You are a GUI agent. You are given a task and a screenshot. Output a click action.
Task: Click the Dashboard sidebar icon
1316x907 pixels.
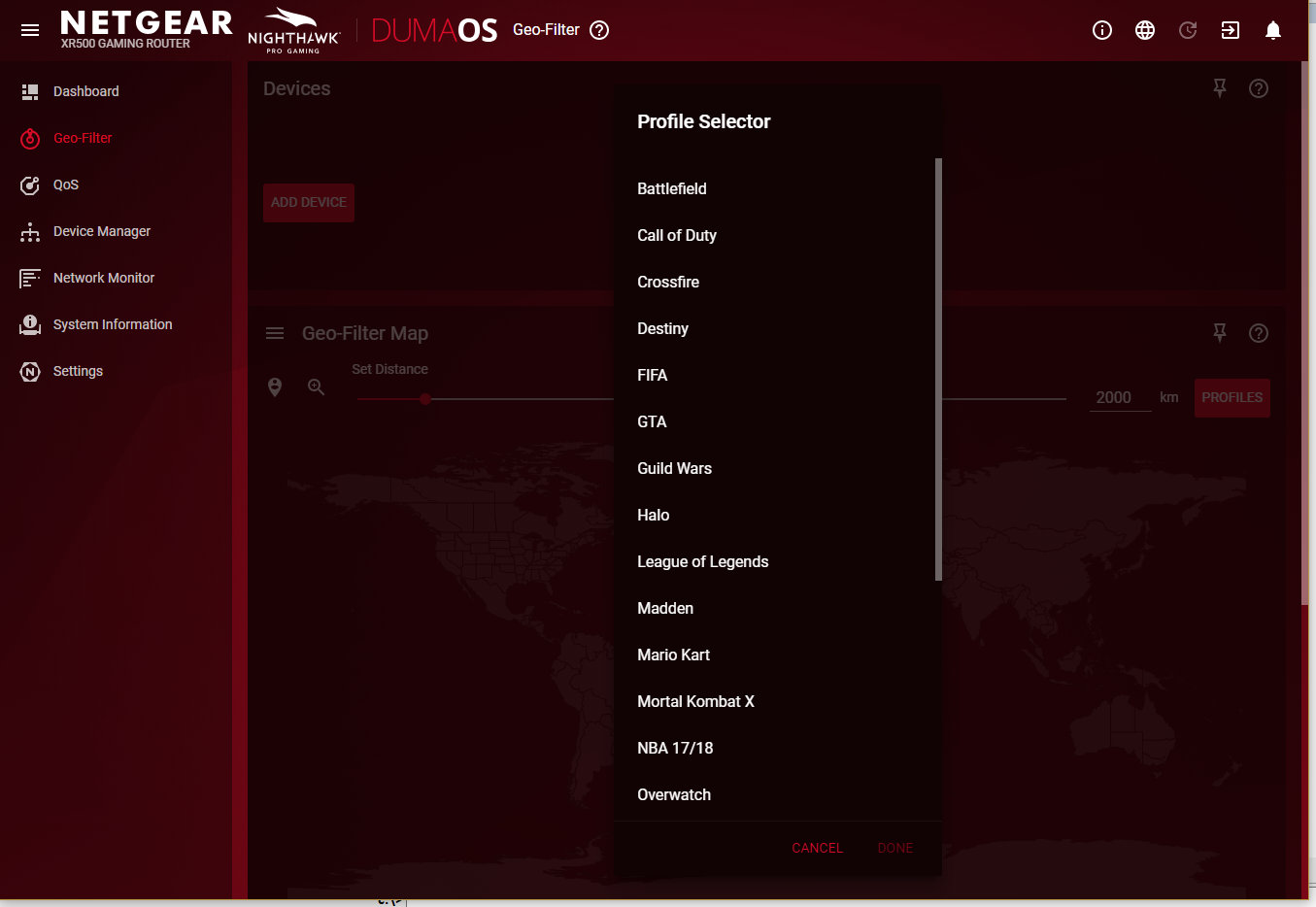(30, 91)
